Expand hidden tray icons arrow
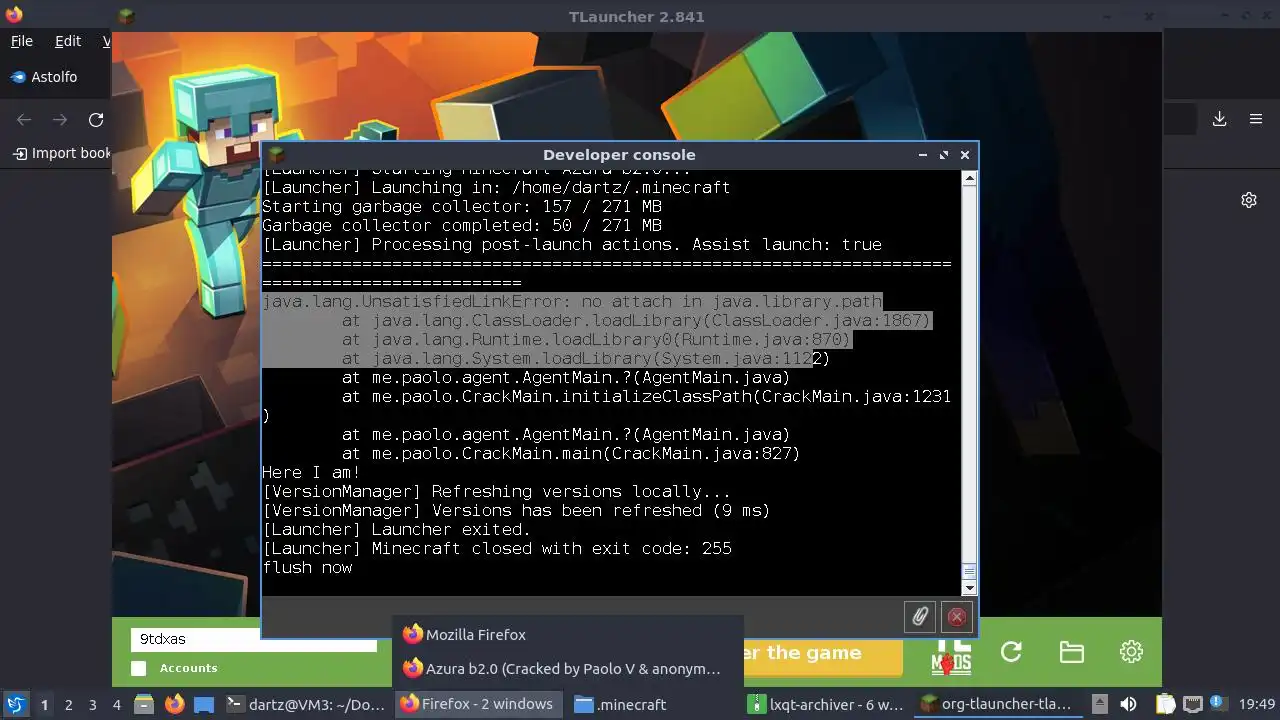 (1099, 704)
